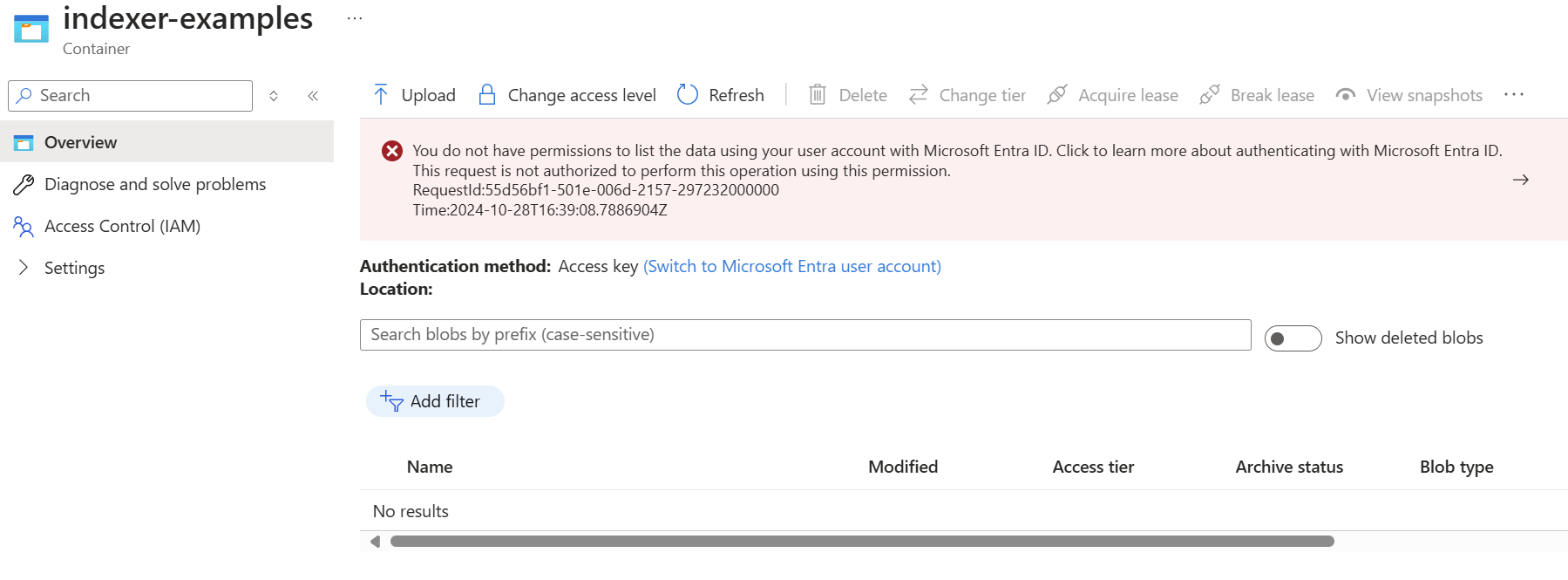1568x580 pixels.
Task: Sort by the Name column header
Action: [430, 467]
